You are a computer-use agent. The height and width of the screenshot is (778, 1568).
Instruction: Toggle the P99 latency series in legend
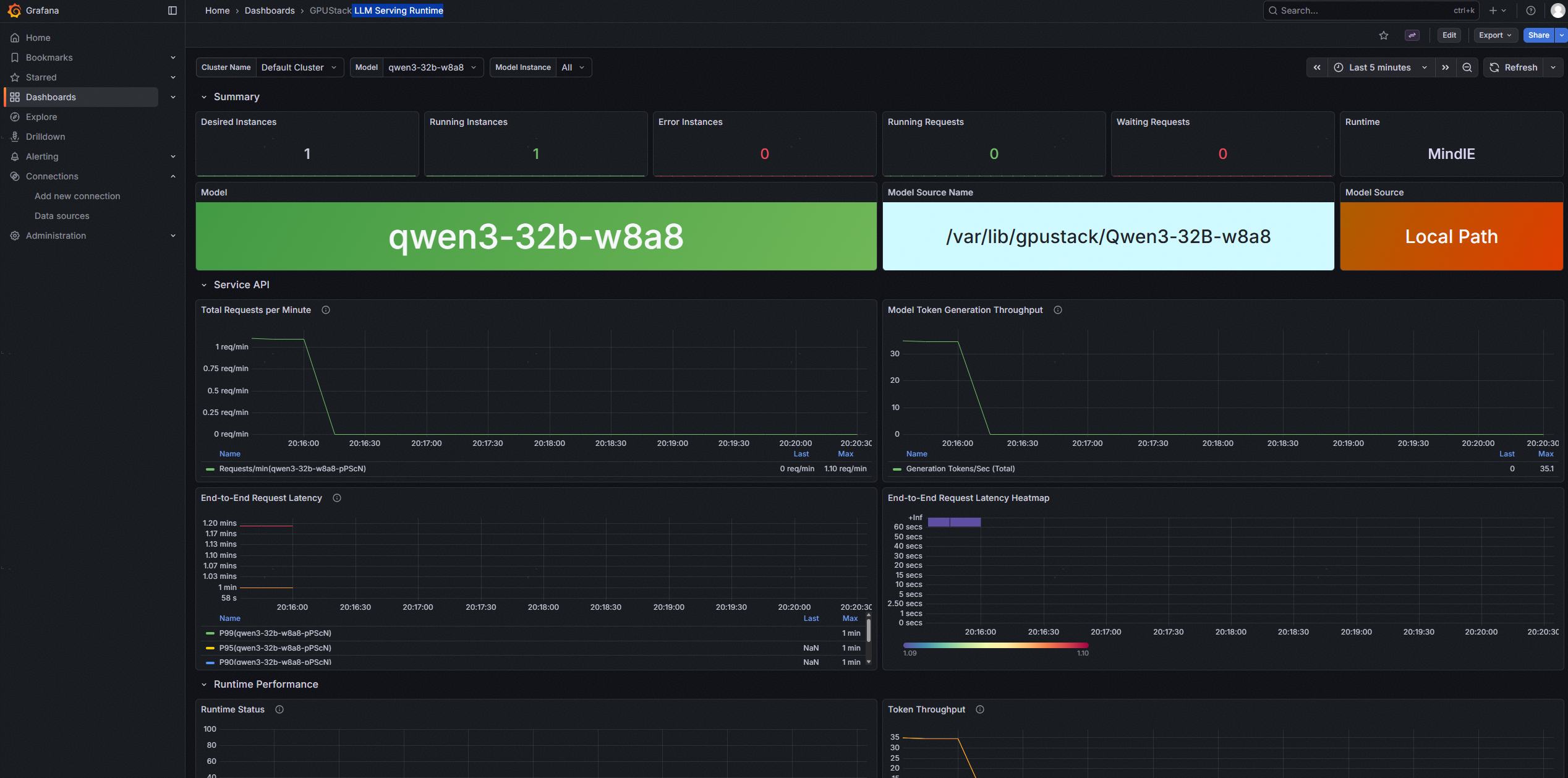pyautogui.click(x=275, y=633)
